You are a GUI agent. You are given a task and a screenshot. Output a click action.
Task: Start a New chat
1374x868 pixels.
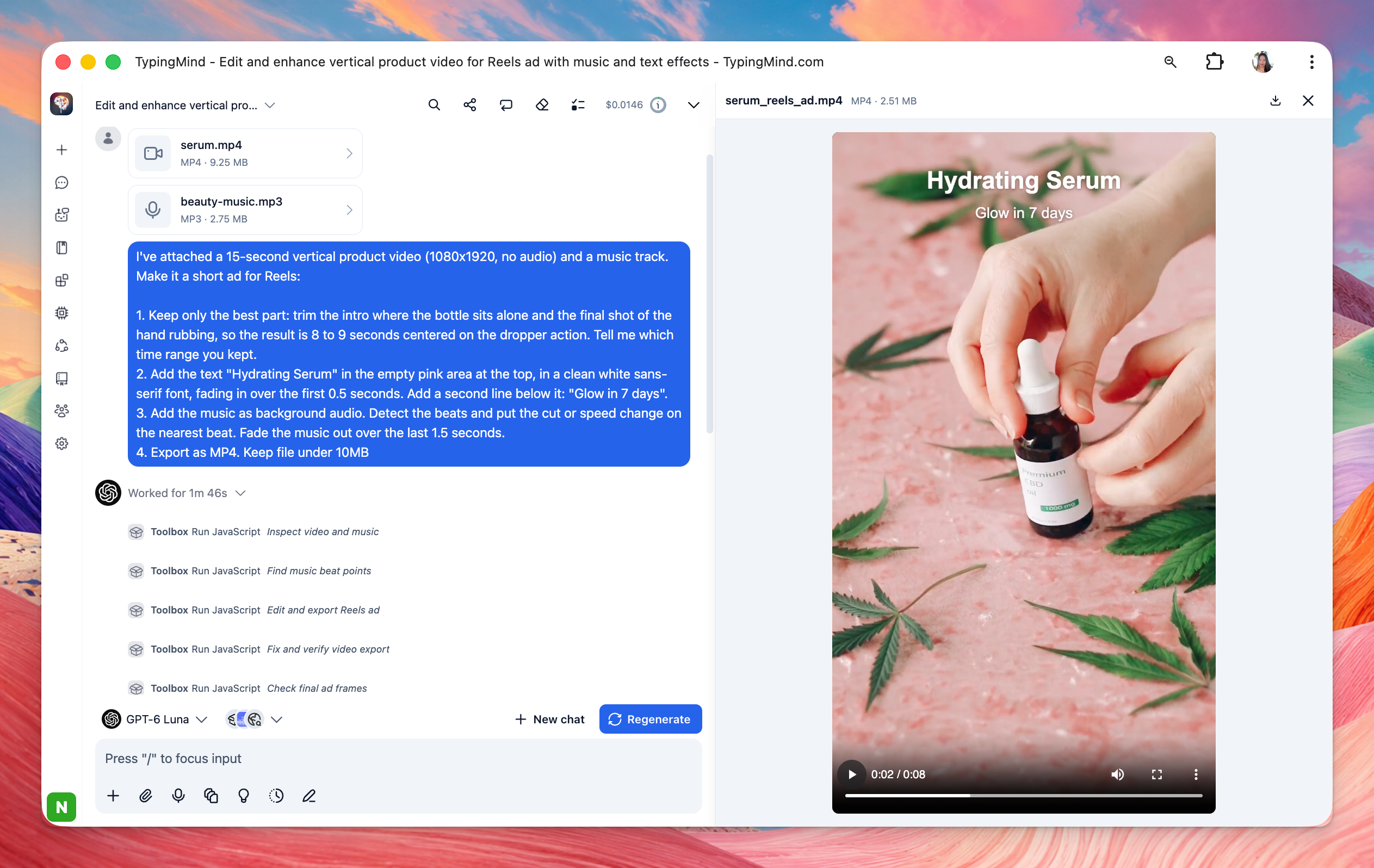[549, 719]
